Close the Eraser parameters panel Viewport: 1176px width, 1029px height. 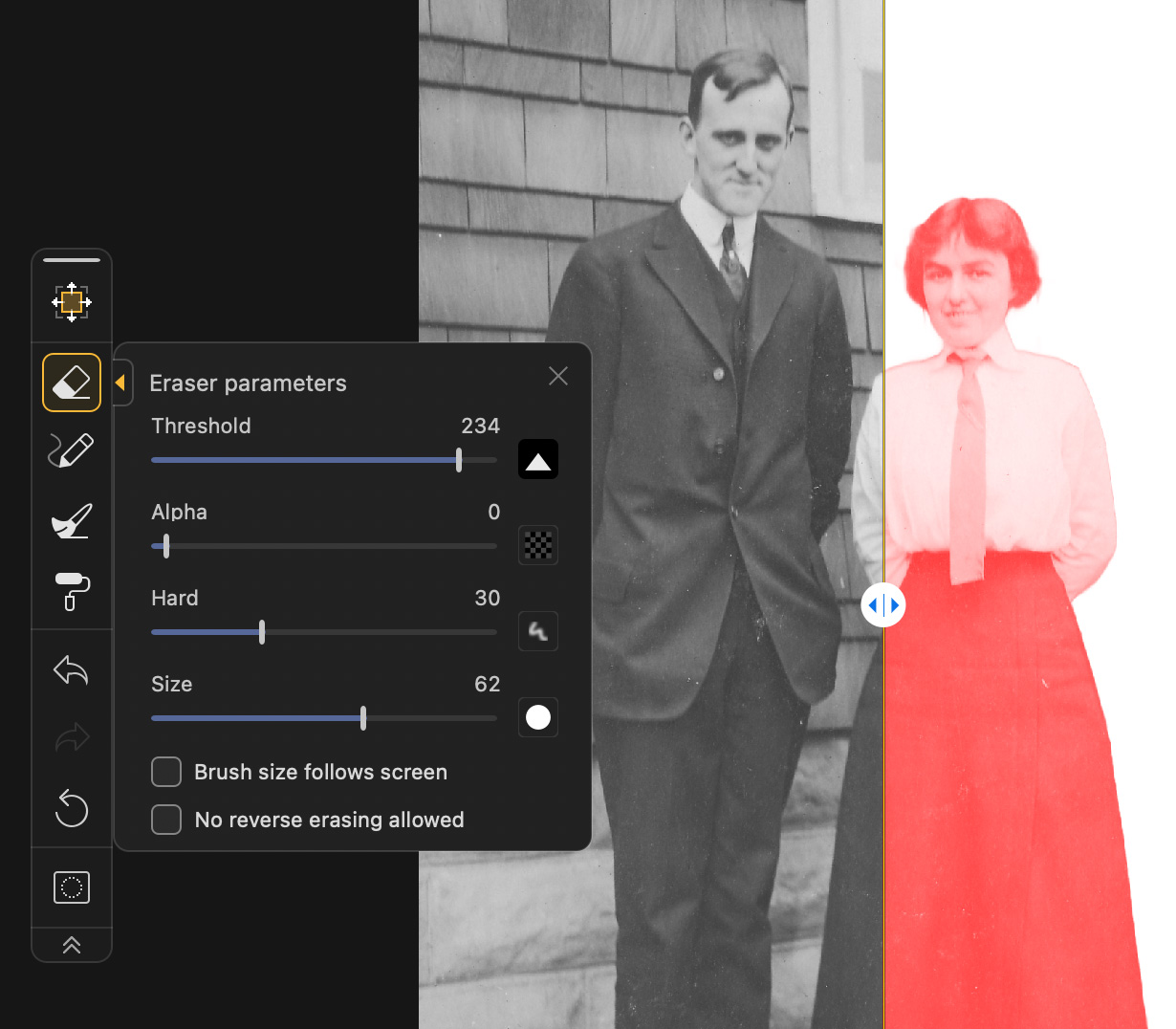pos(558,376)
